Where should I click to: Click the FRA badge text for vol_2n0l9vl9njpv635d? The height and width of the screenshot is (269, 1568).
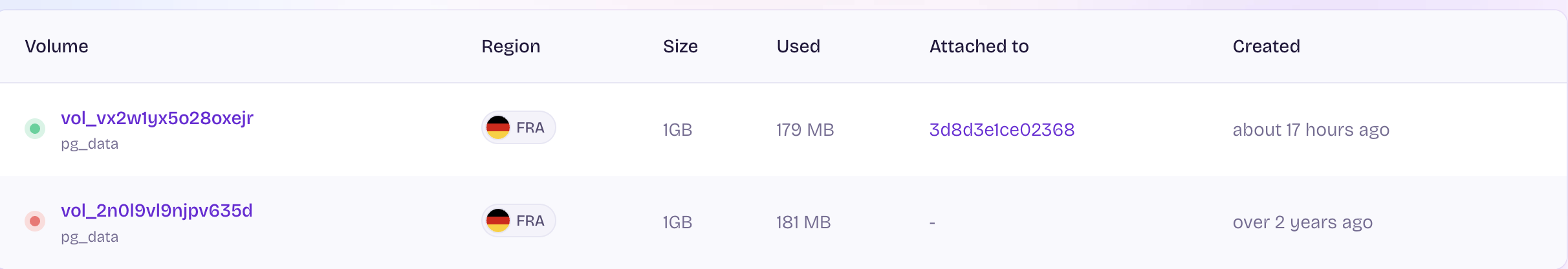530,221
